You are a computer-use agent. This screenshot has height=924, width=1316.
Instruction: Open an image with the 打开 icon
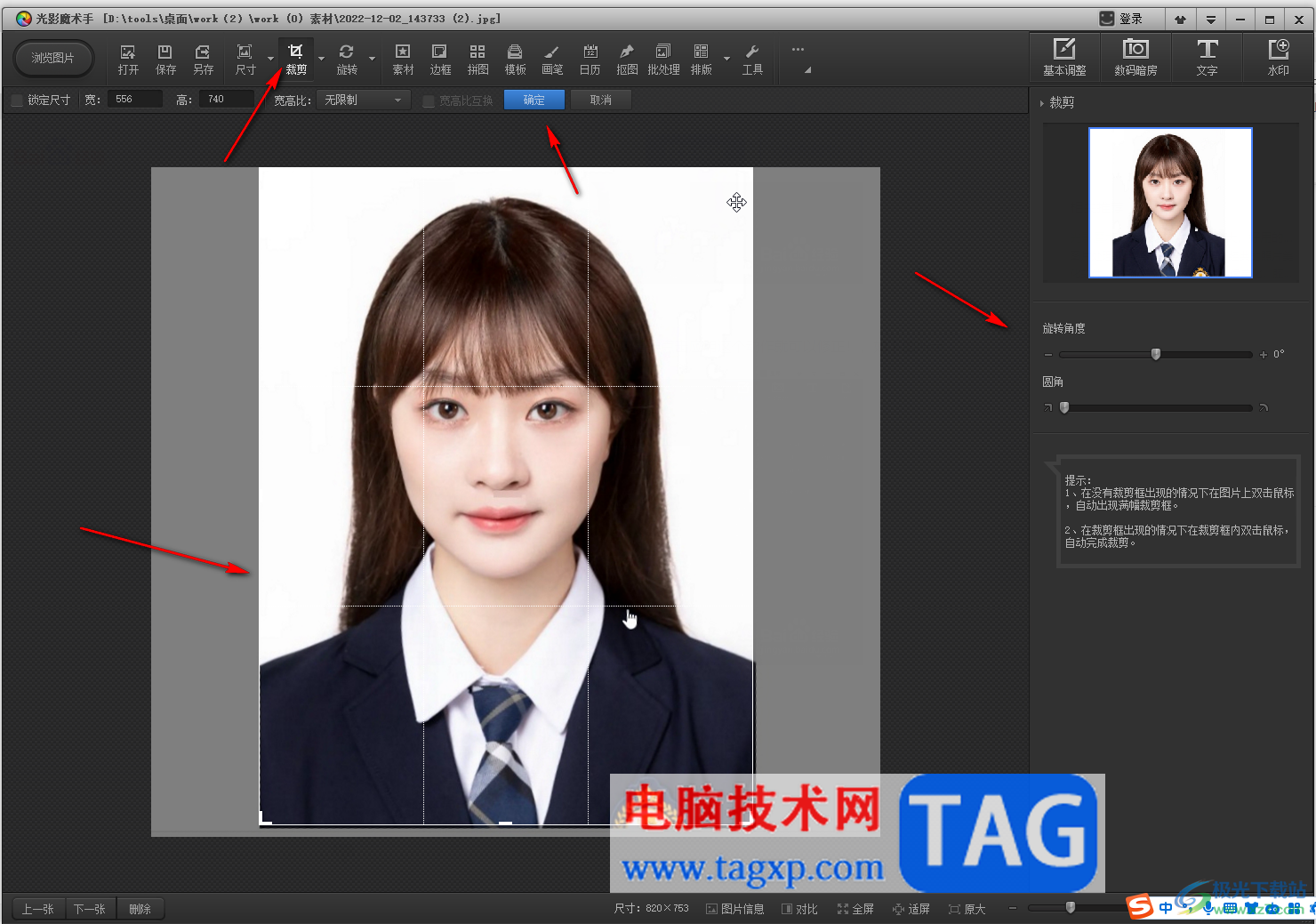(128, 59)
